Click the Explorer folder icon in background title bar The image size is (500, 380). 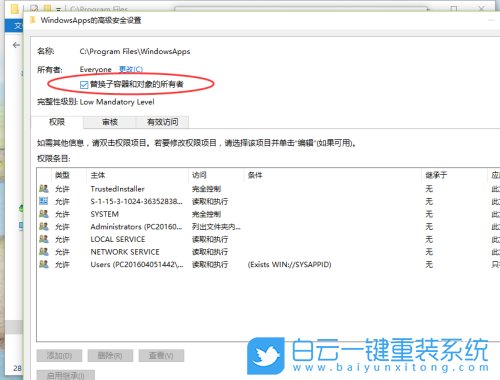coord(14,9)
